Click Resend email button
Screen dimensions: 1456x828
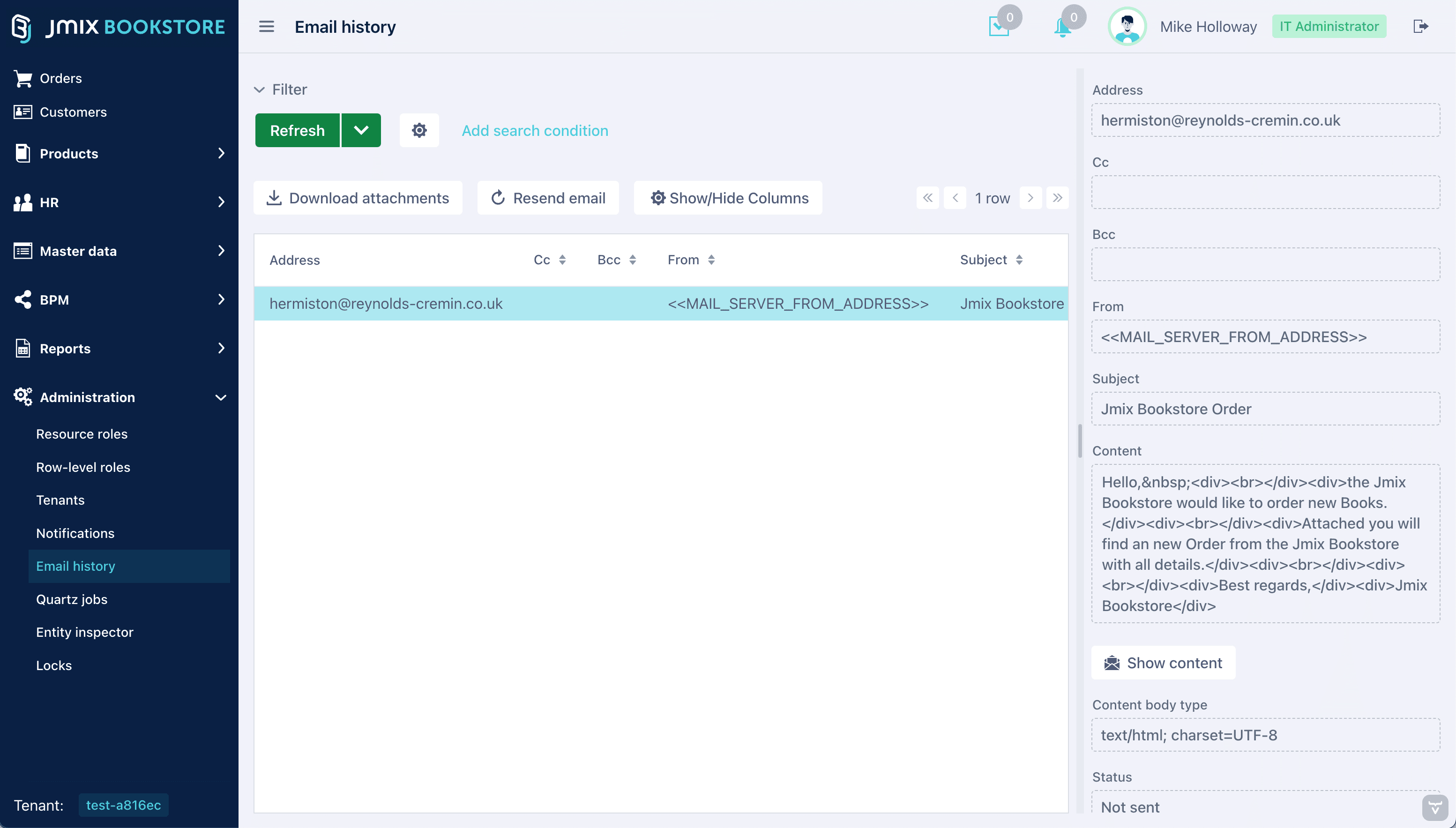click(548, 198)
